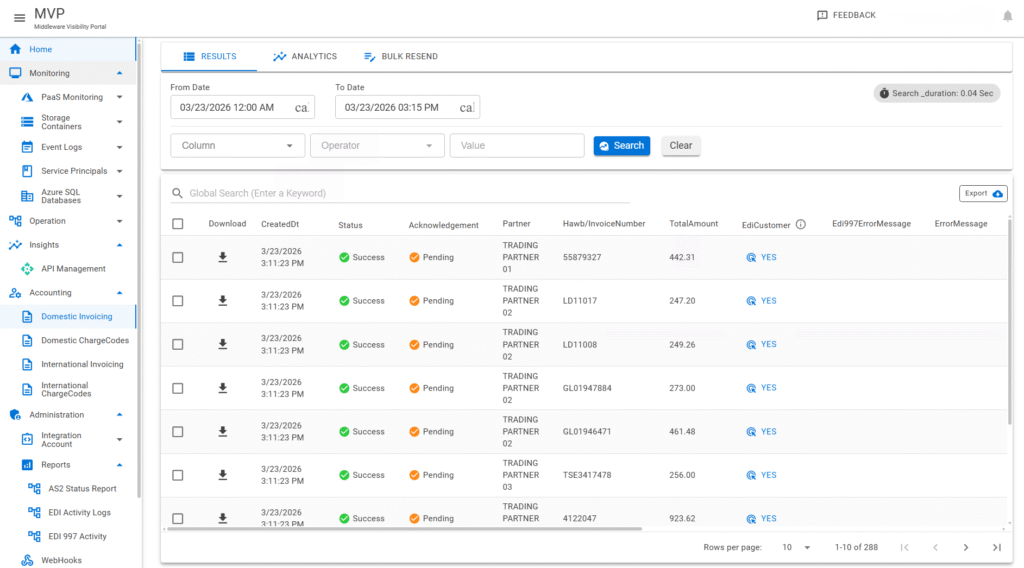1024x568 pixels.
Task: Click EDI YES icon for invoice GL01947884
Action: pyautogui.click(x=752, y=388)
